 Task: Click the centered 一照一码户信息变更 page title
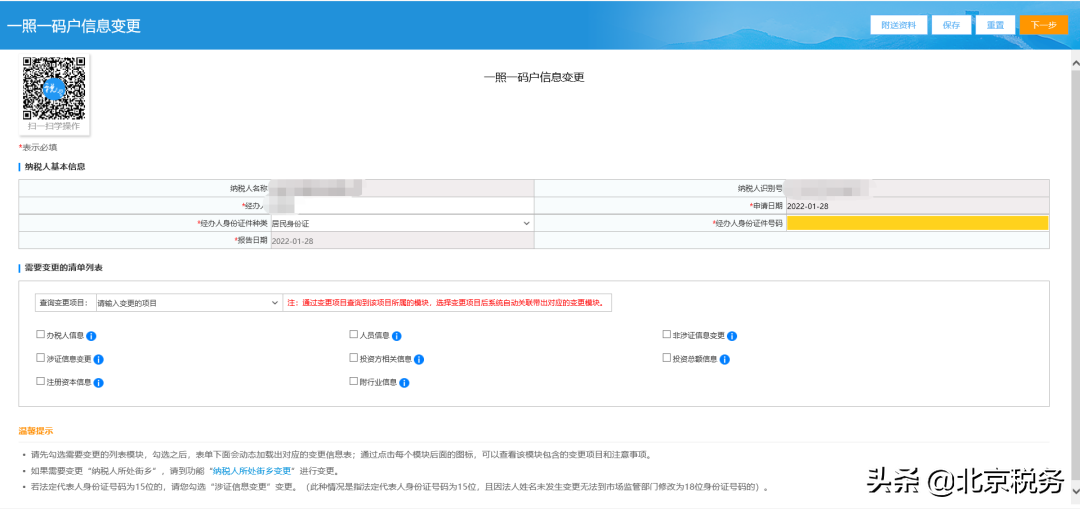pos(534,78)
